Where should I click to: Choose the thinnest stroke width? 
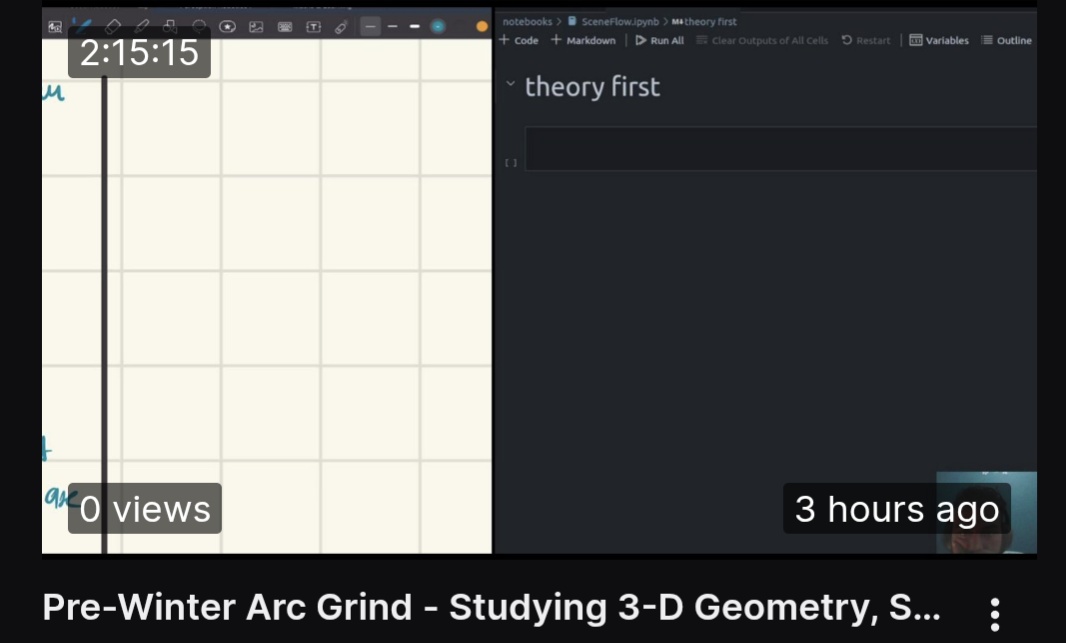[370, 27]
